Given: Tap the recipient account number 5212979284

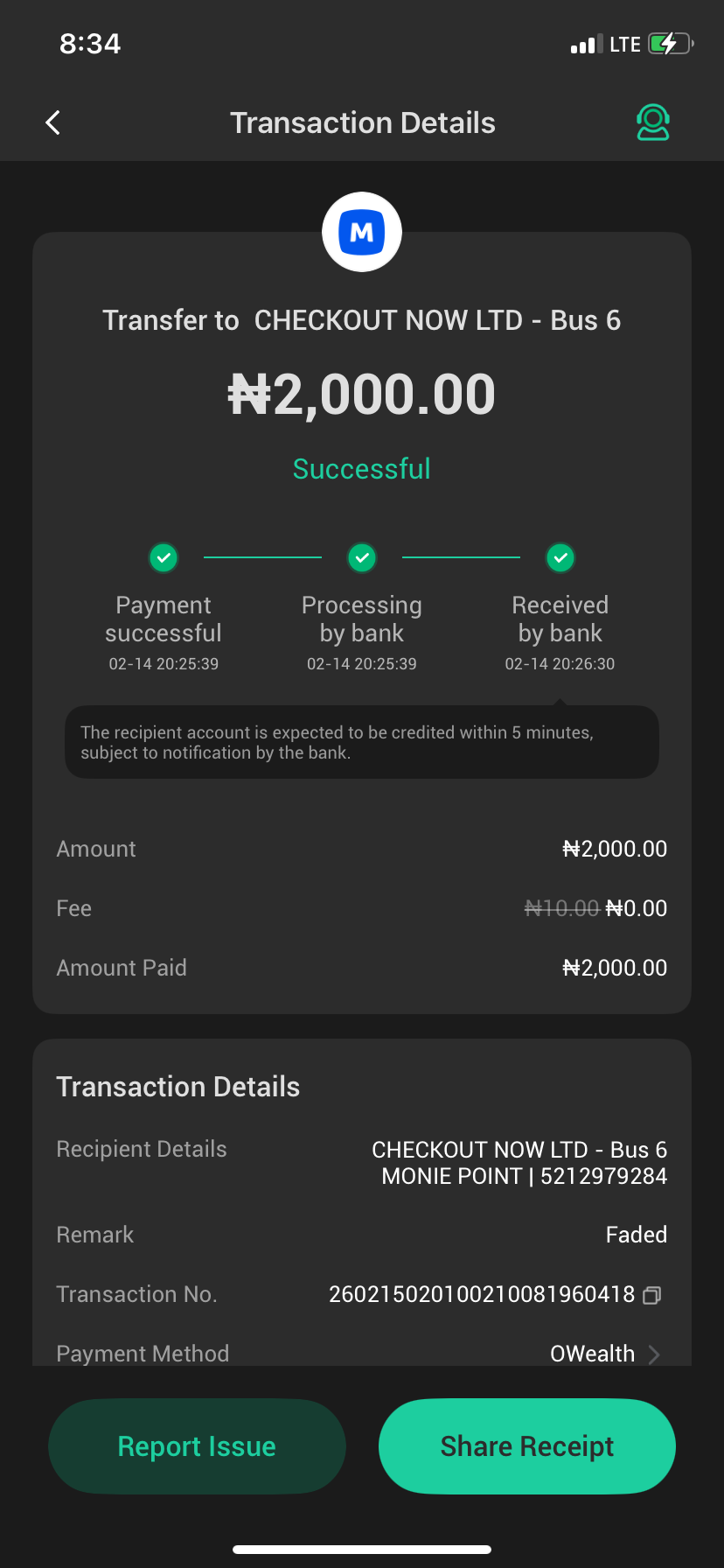Looking at the screenshot, I should point(603,1176).
